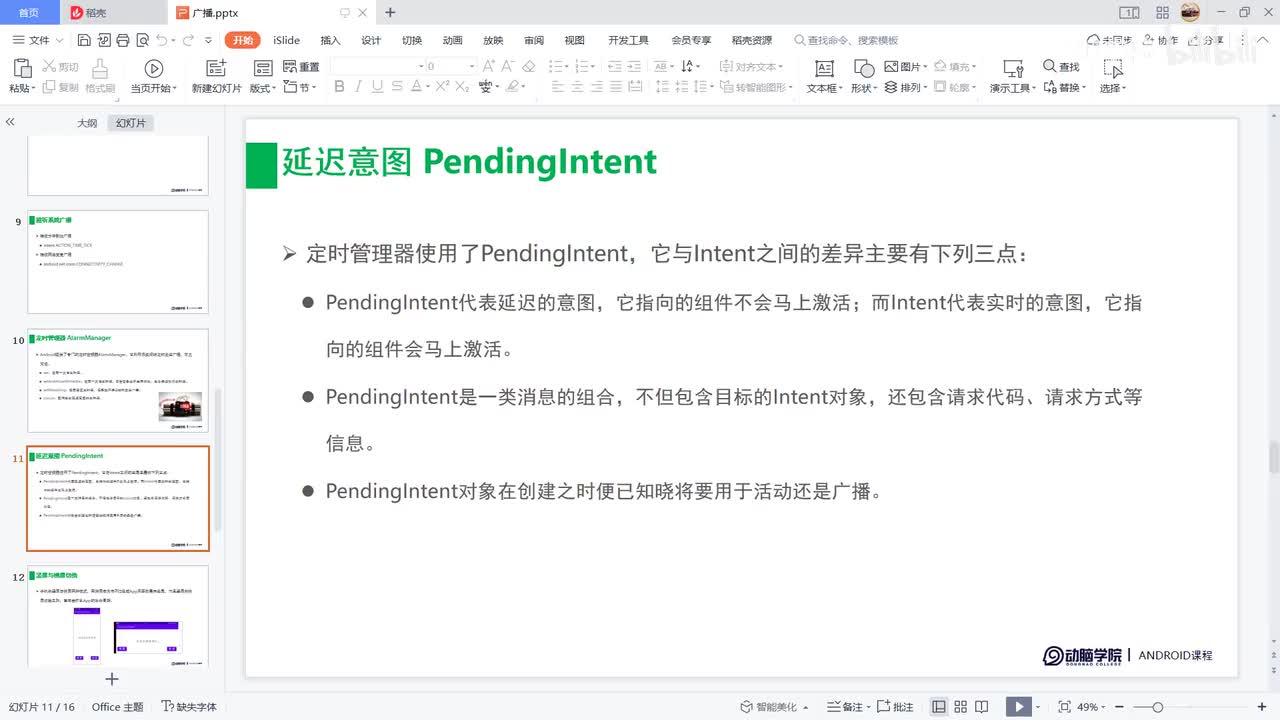This screenshot has height=720, width=1280.
Task: Open the font name combo box
Action: (377, 66)
